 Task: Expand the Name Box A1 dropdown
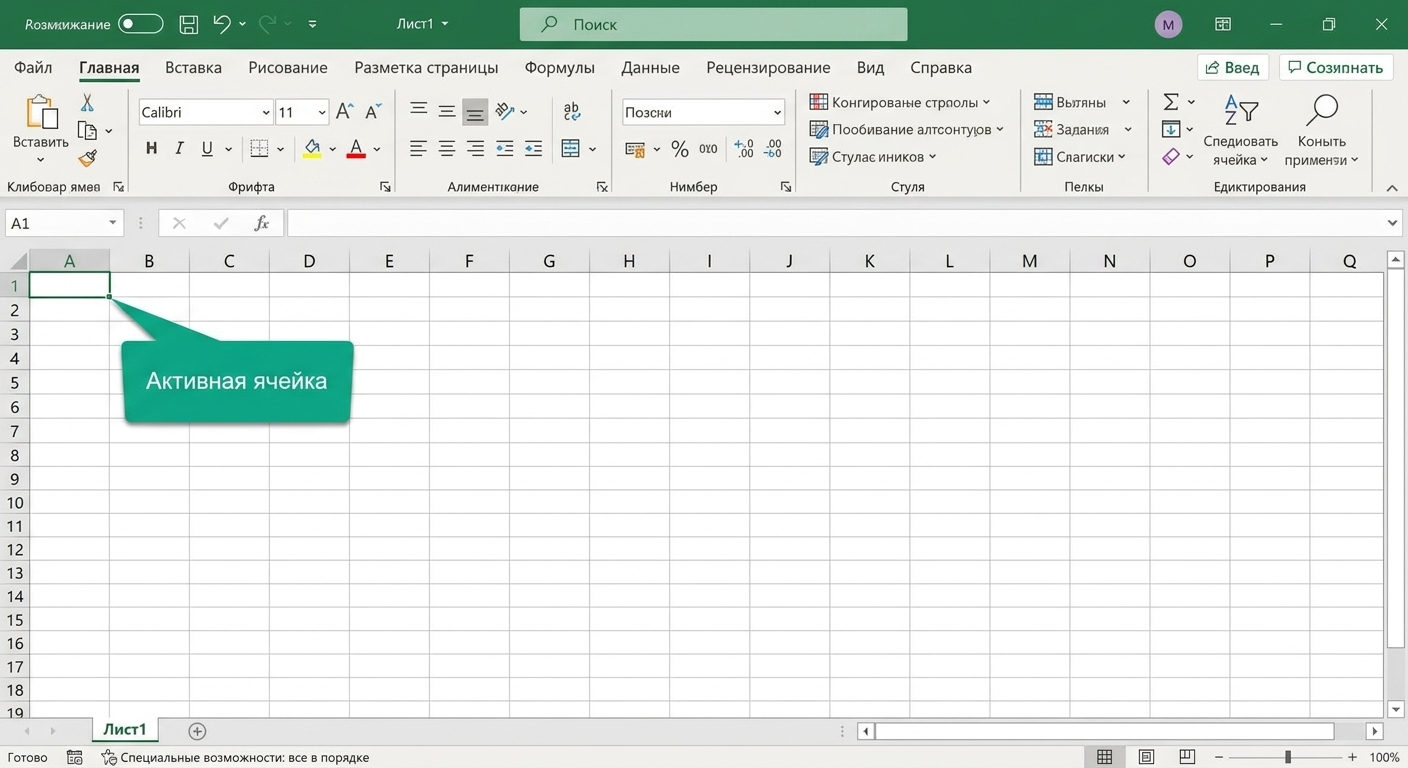112,223
